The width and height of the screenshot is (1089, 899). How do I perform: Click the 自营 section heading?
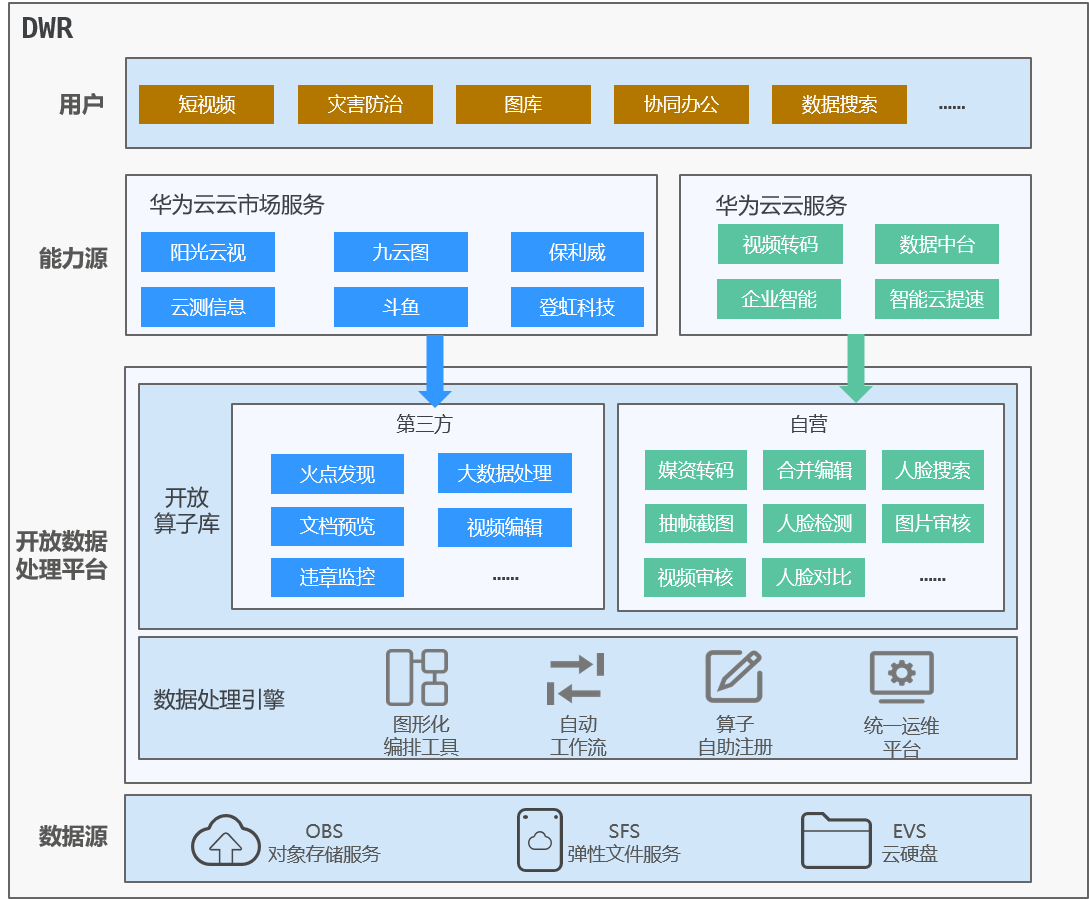coord(809,424)
